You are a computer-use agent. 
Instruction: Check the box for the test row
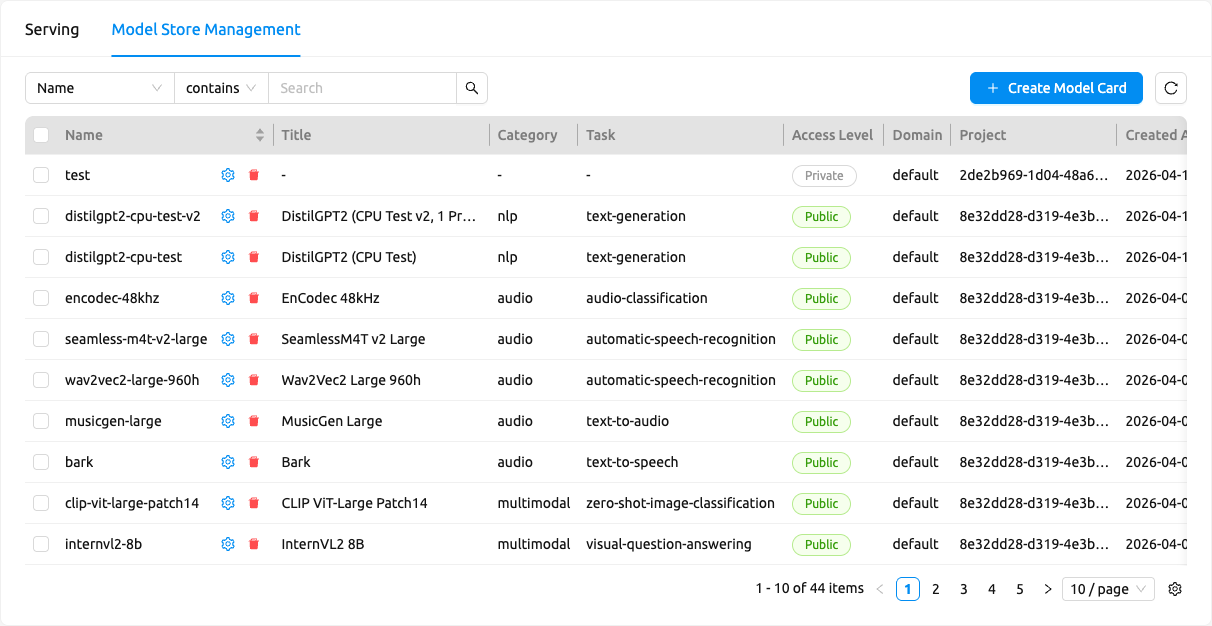pyautogui.click(x=41, y=175)
